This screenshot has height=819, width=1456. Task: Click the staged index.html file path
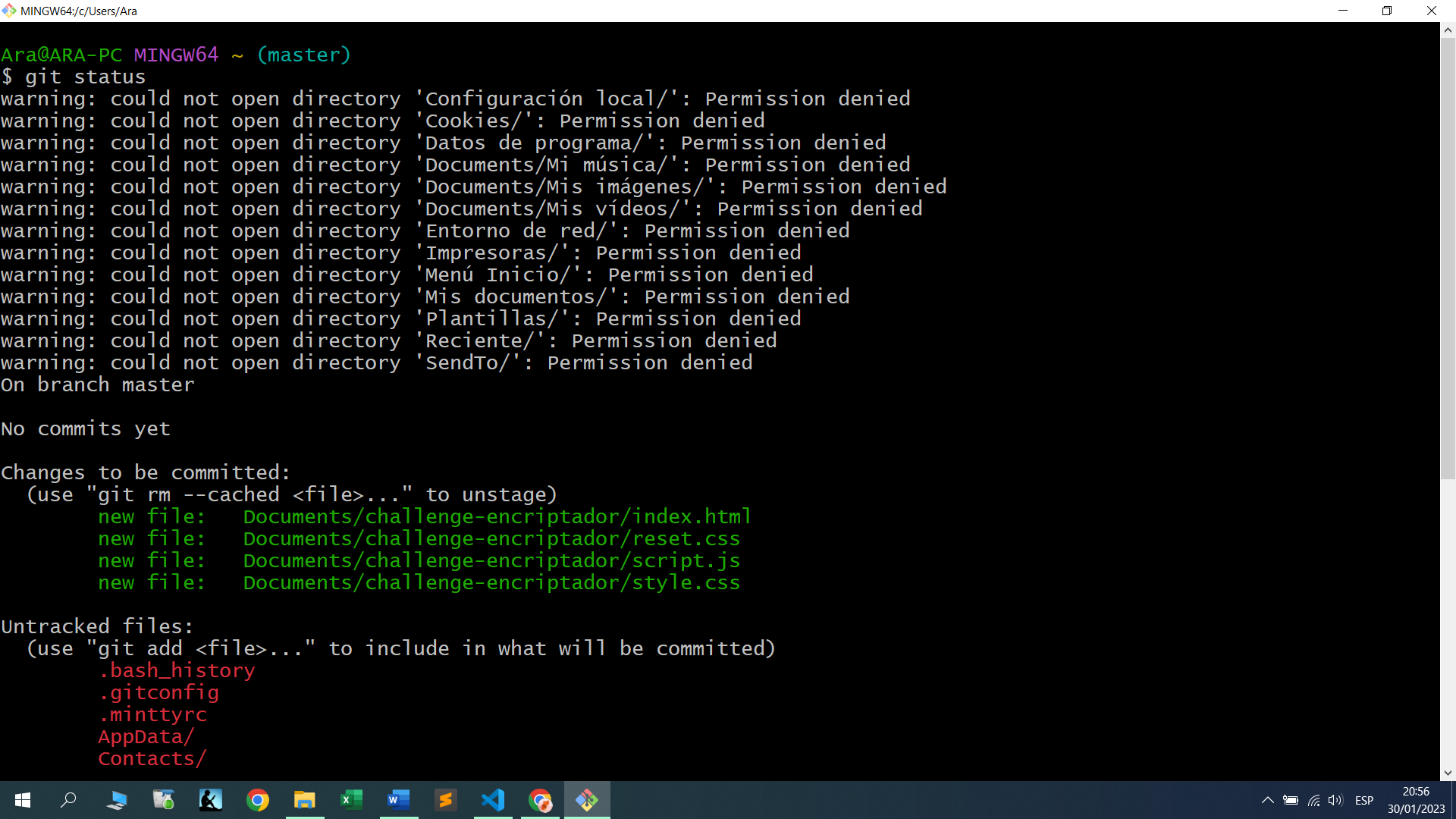tap(497, 516)
